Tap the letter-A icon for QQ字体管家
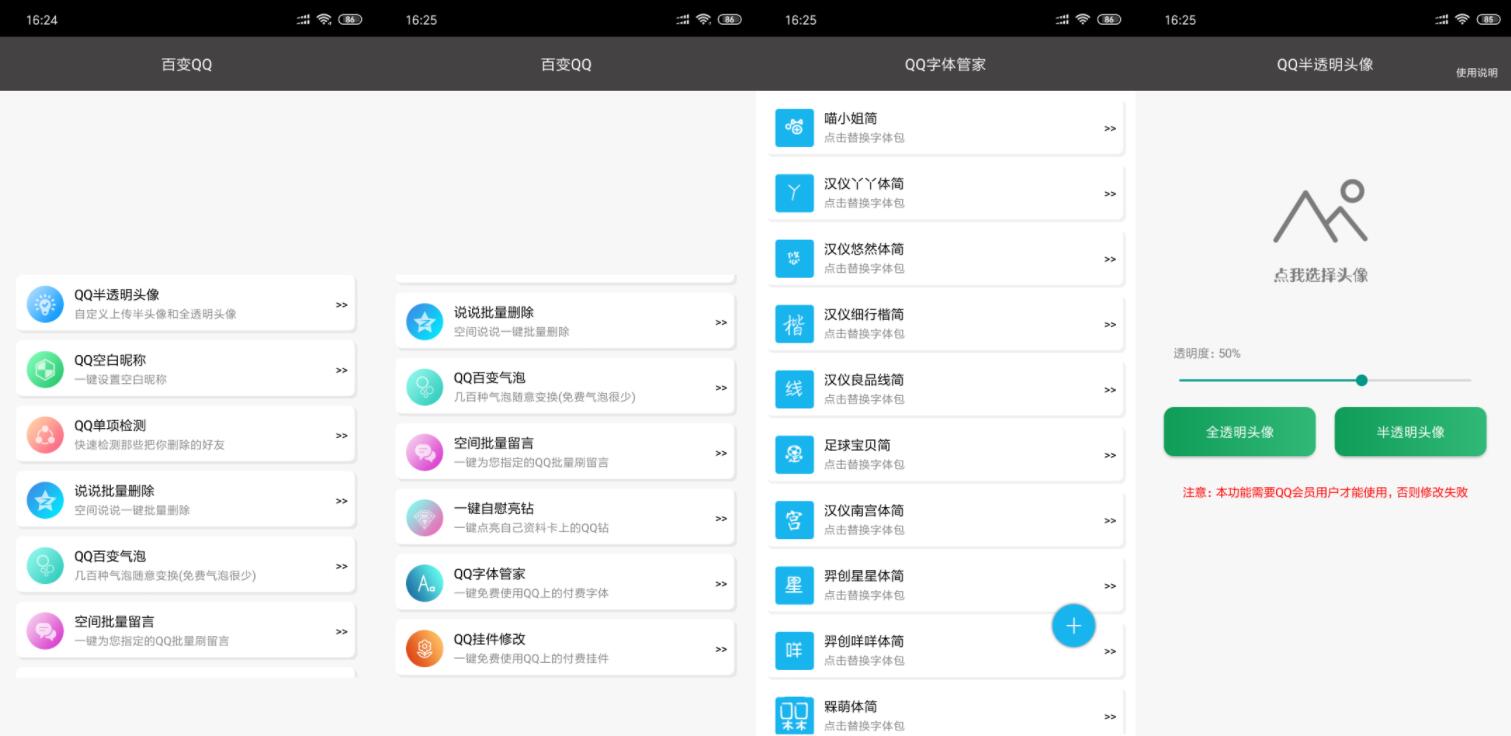The image size is (1511, 736). tap(424, 583)
